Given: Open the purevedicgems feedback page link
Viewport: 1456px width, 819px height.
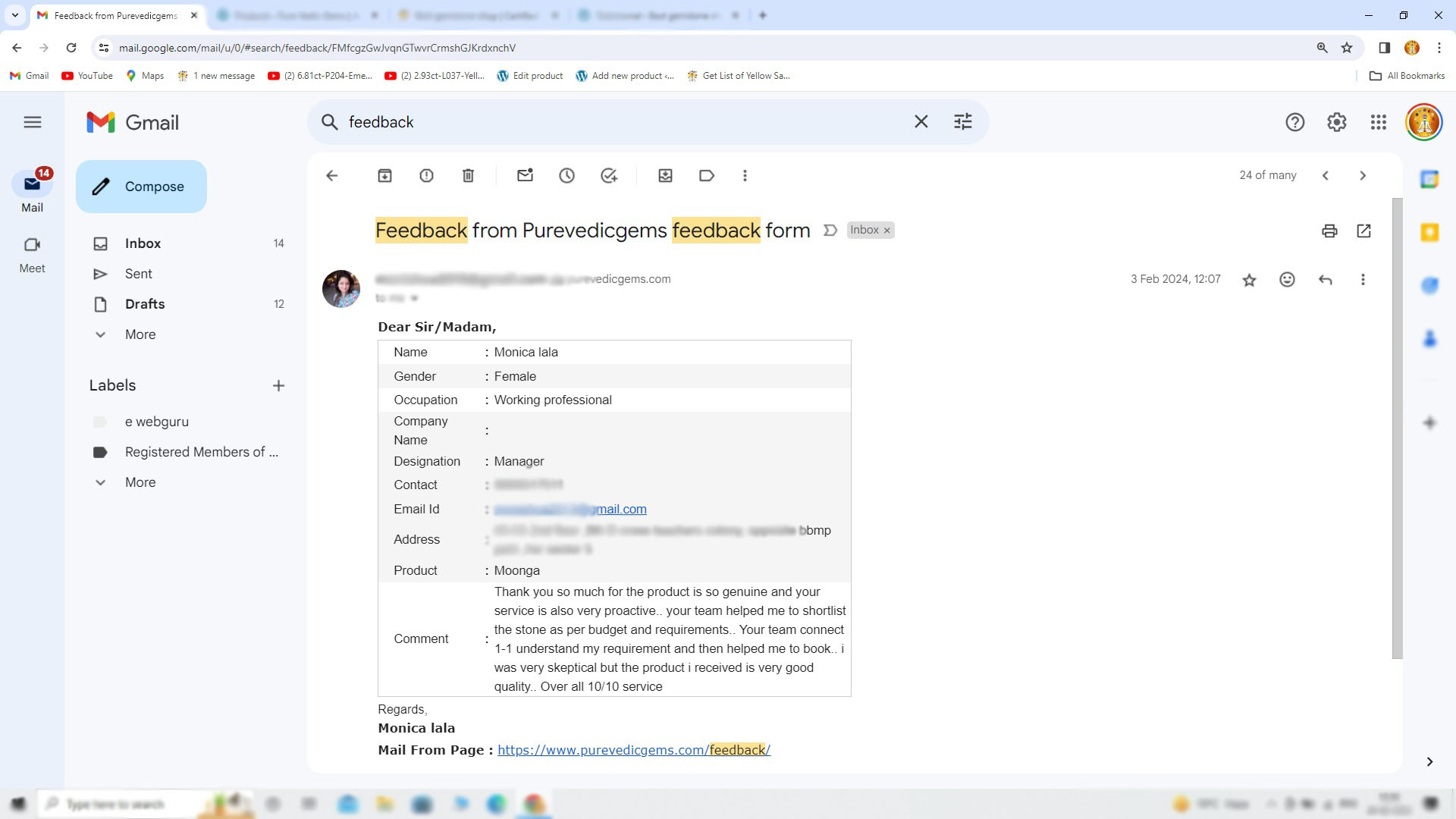Looking at the screenshot, I should pos(633,750).
